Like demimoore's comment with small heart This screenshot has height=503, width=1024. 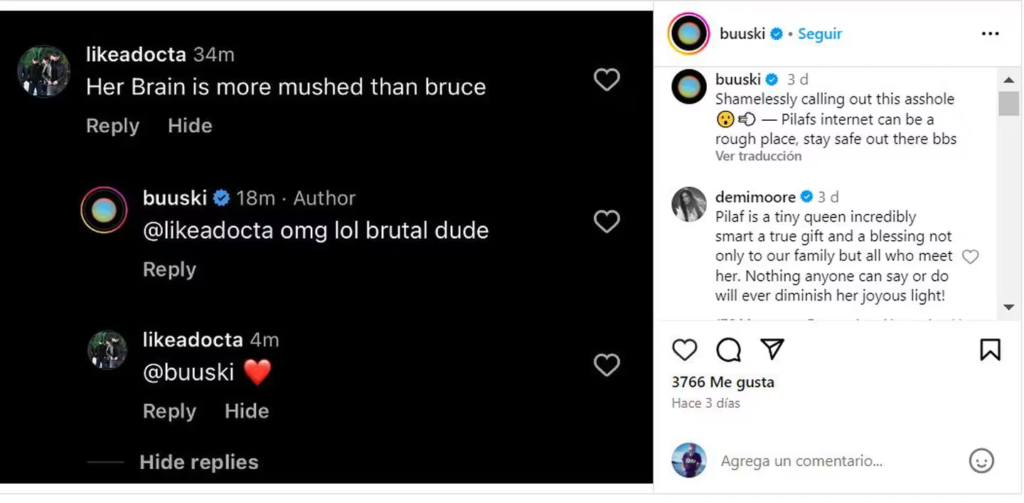[x=969, y=257]
